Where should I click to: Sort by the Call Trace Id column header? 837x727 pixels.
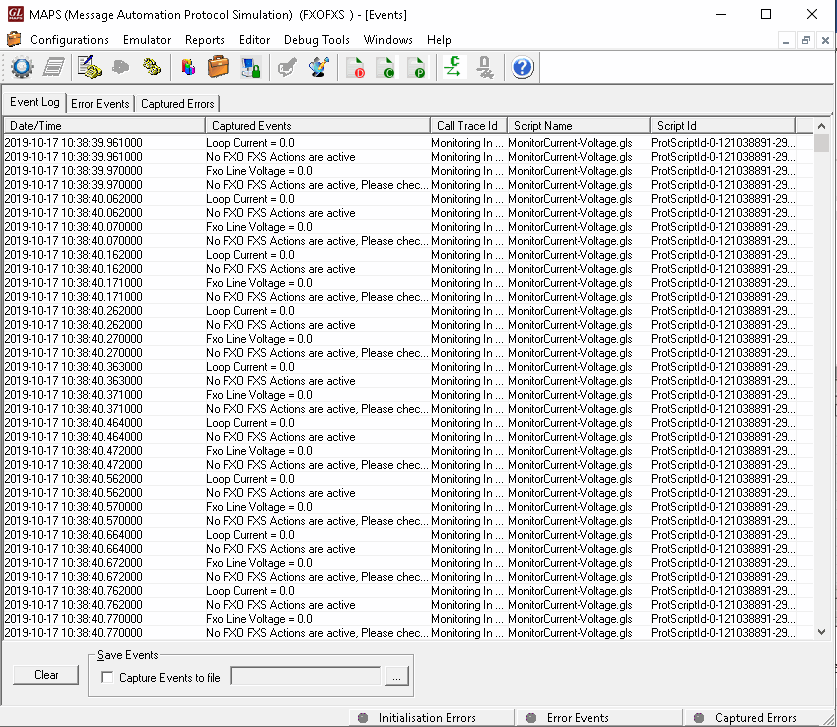(469, 125)
